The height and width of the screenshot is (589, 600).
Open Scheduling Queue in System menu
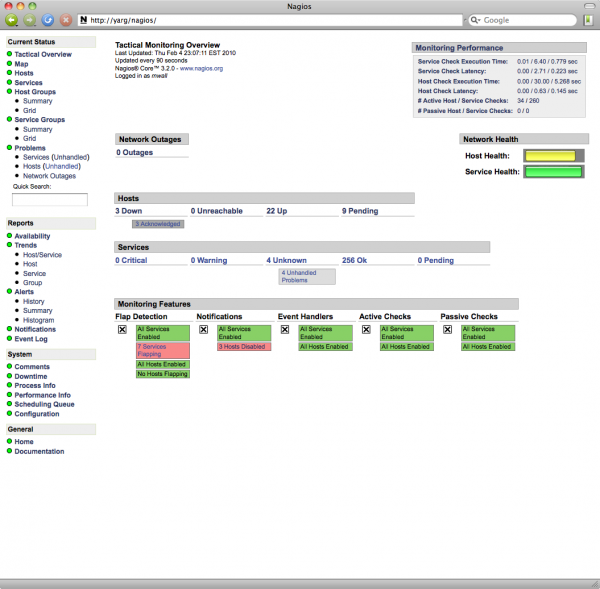tap(45, 404)
